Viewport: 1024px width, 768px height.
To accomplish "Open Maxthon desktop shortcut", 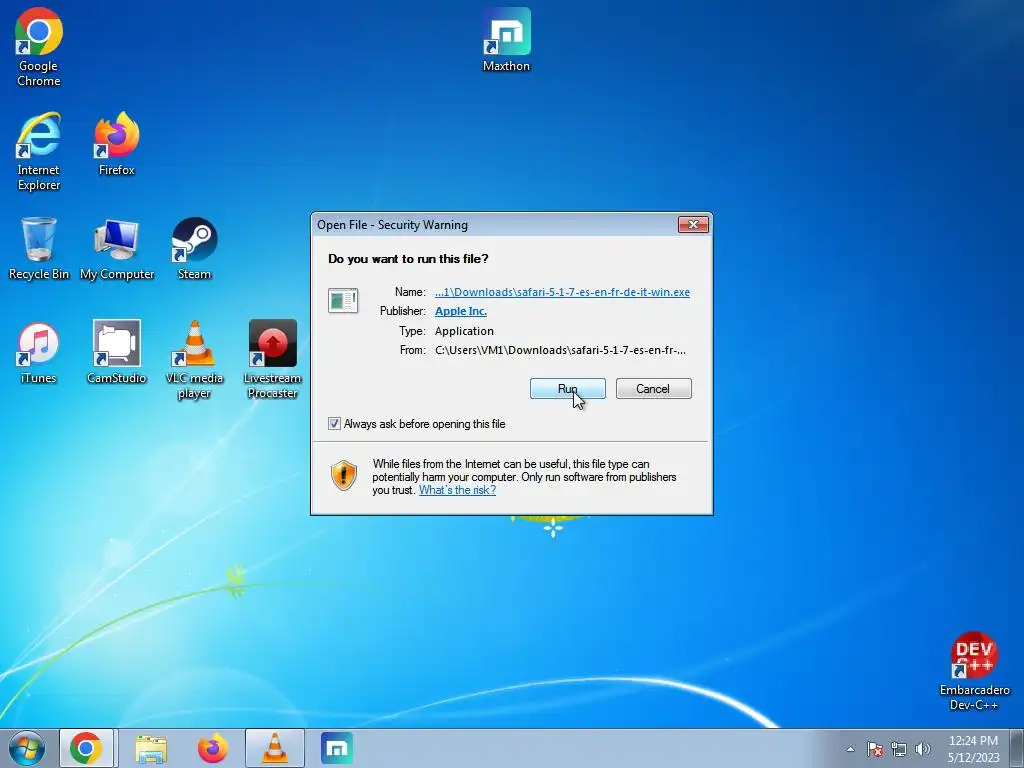I will coord(506,40).
